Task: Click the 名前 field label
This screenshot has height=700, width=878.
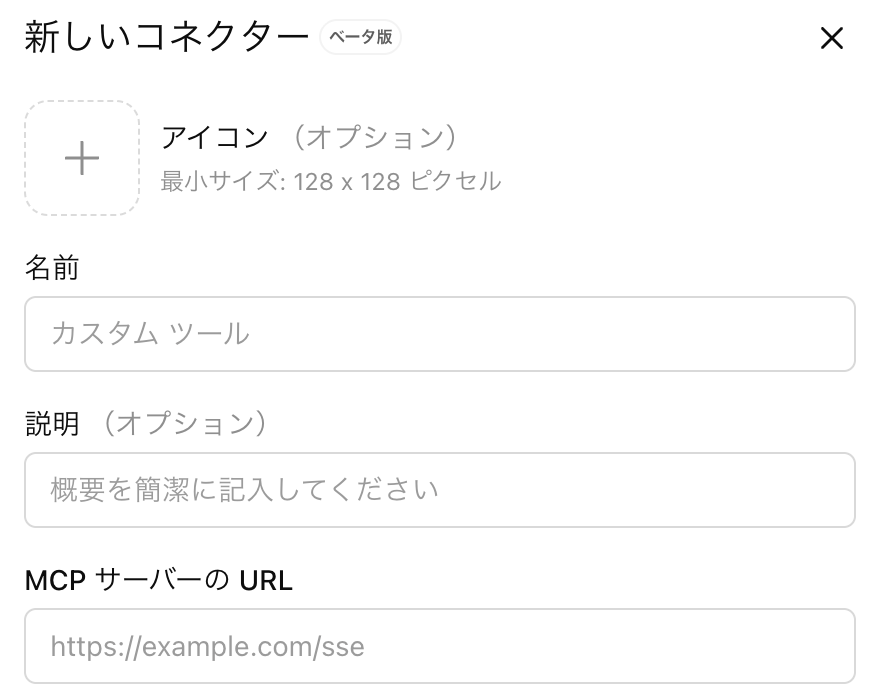Action: point(52,268)
